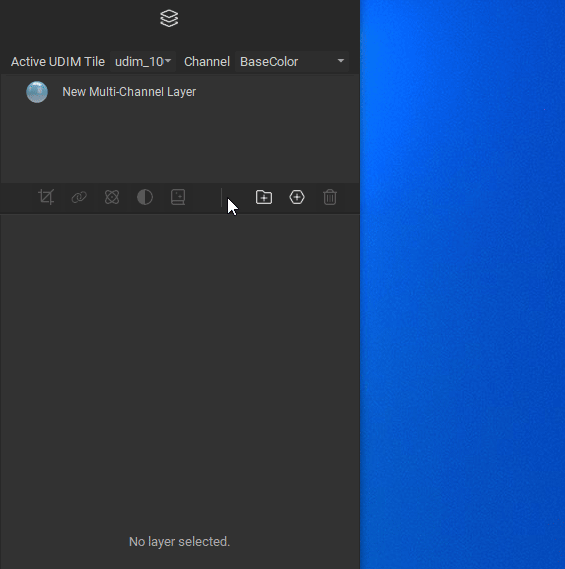Open the Layers stack panel icon
This screenshot has width=565, height=569.
pos(169,18)
